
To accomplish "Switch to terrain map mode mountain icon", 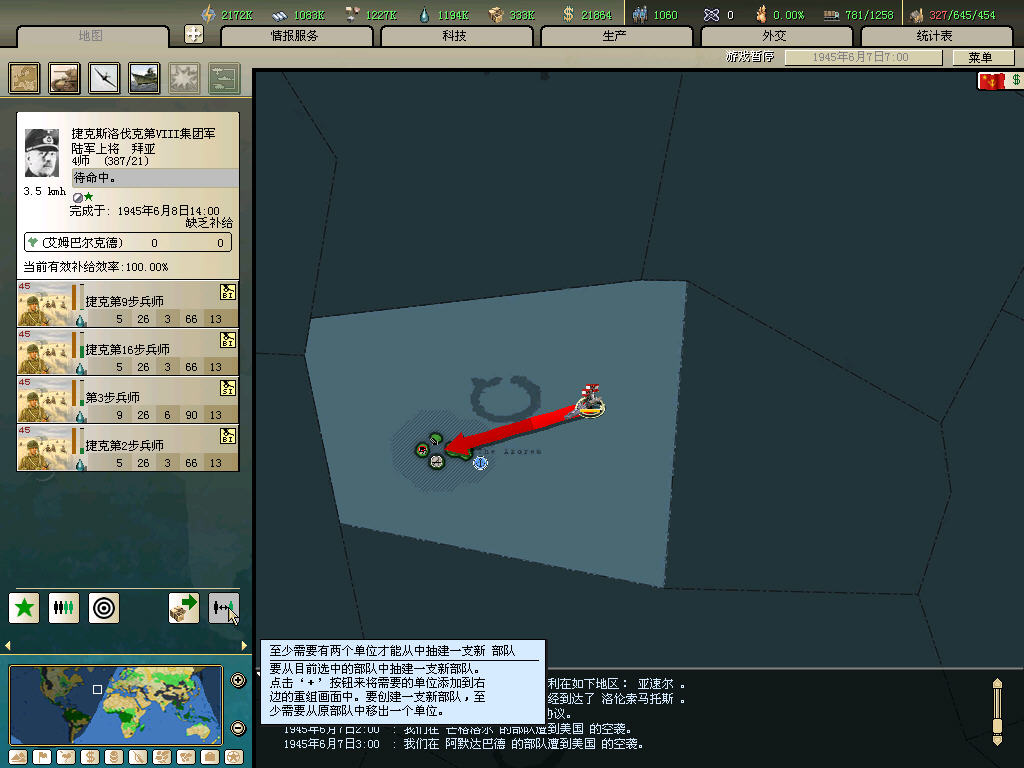I will tap(18, 757).
